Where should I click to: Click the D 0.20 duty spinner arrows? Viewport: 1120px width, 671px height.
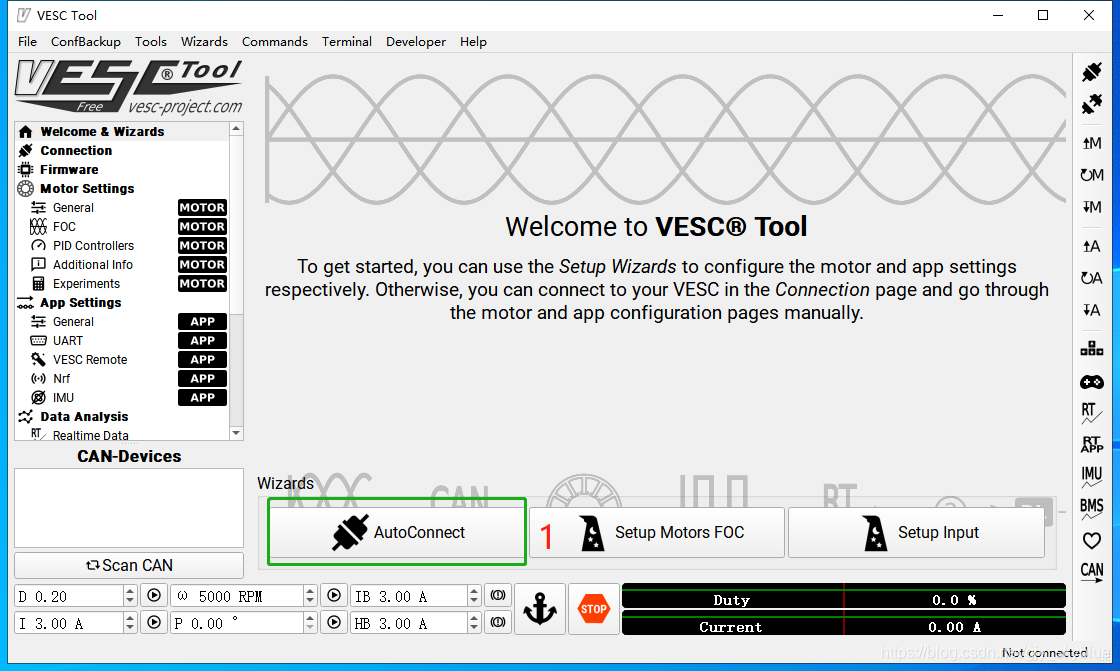pos(129,595)
